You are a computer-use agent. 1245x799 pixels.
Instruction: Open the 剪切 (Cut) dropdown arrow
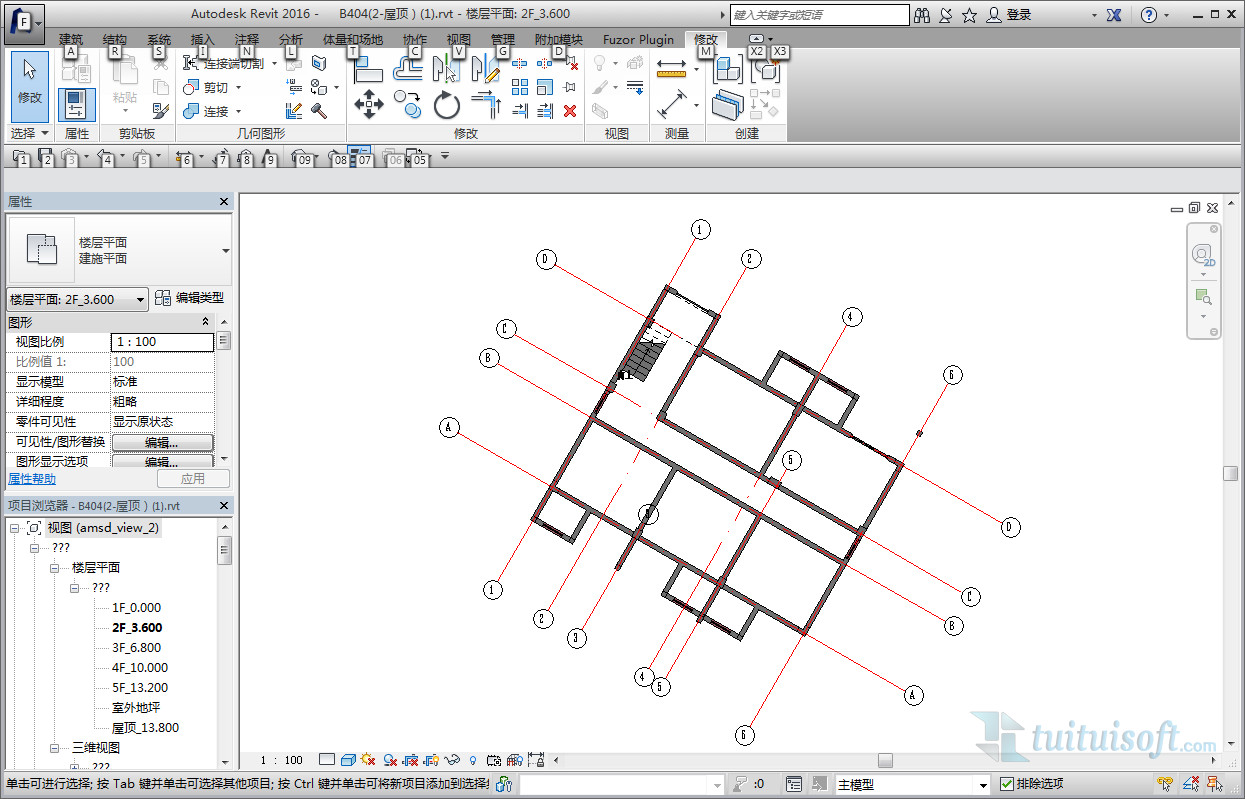click(239, 88)
